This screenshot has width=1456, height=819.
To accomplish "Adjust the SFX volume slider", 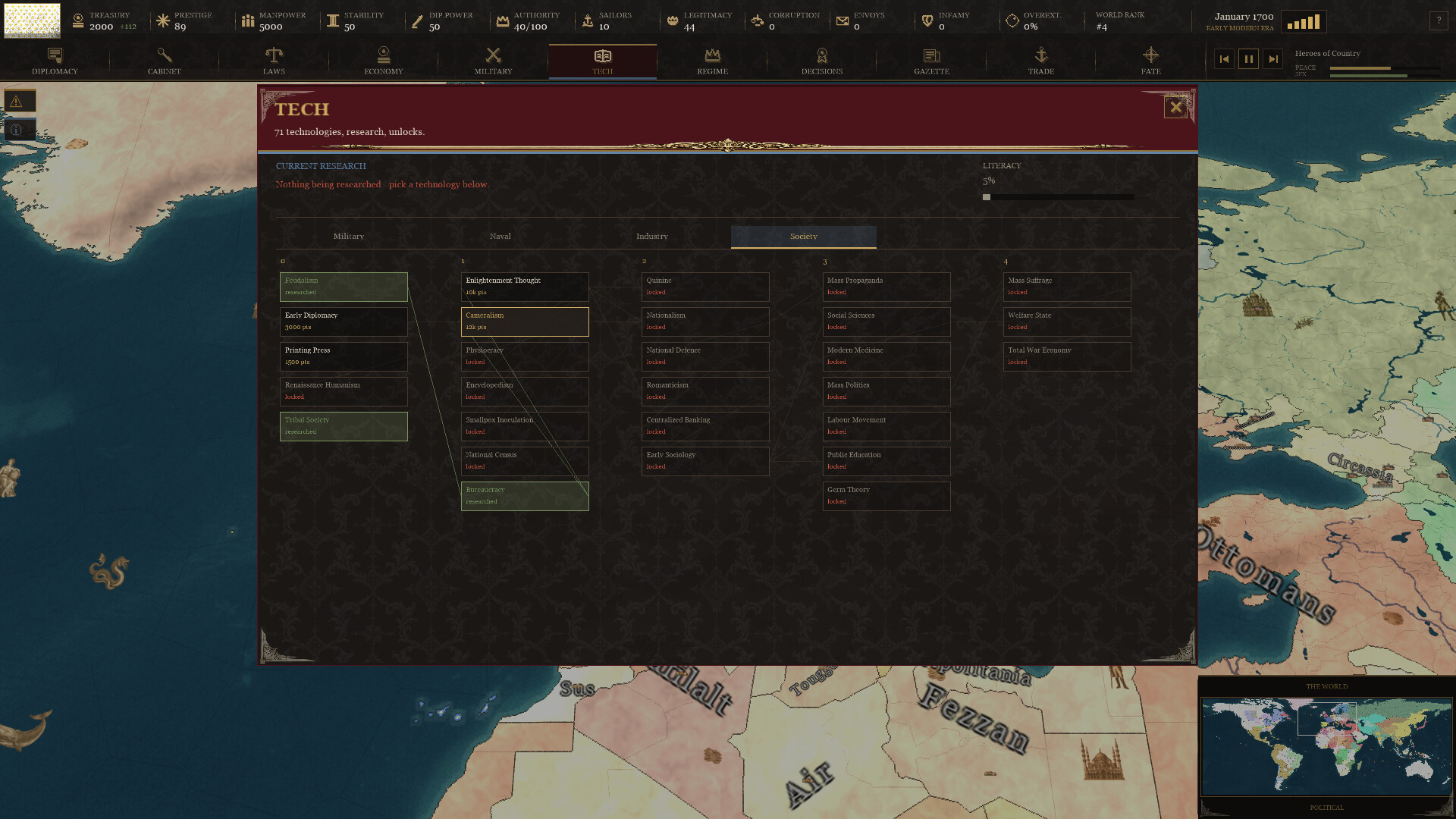I will 1385,75.
